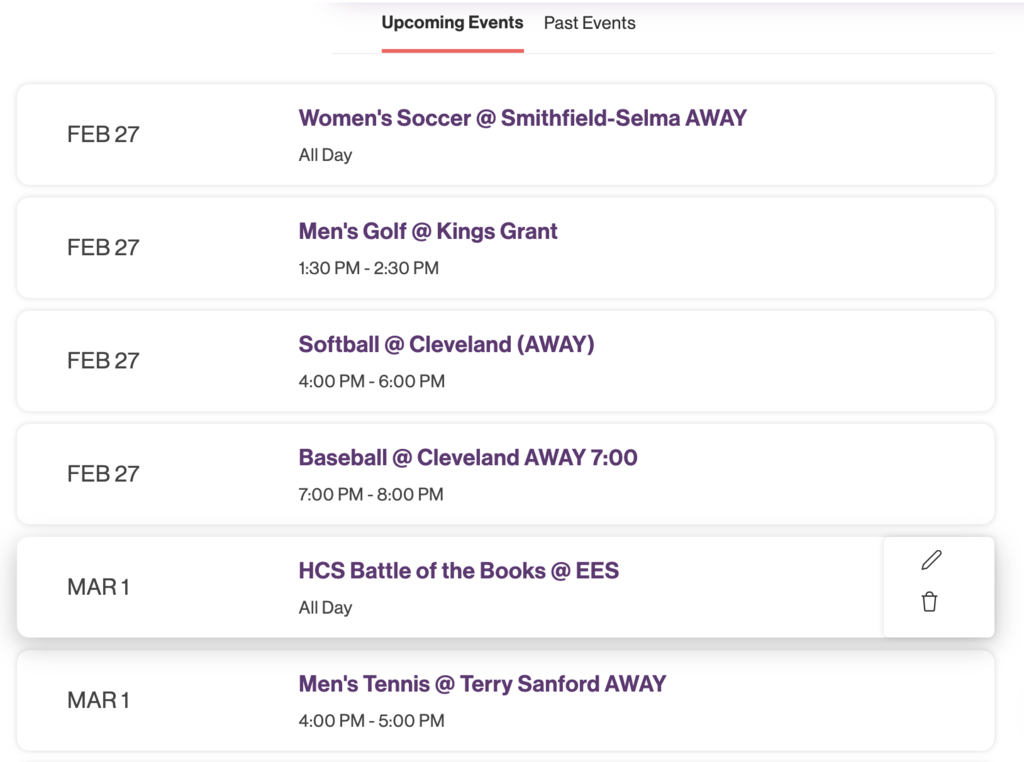Image resolution: width=1024 pixels, height=762 pixels.
Task: Open the Men's Tennis @ Terry Sanford event
Action: coord(482,684)
